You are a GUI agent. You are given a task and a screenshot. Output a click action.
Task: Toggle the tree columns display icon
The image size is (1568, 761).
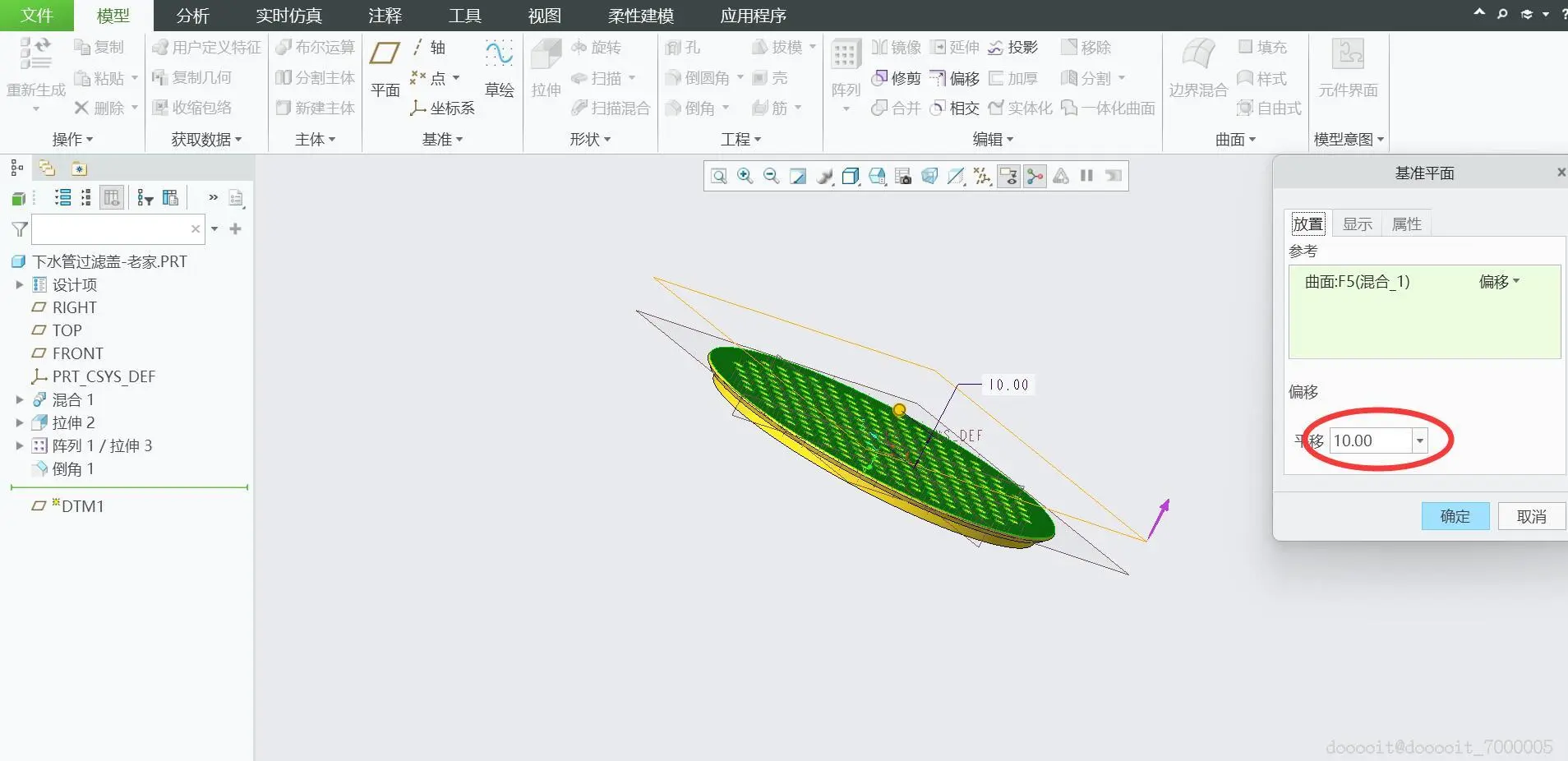(112, 197)
